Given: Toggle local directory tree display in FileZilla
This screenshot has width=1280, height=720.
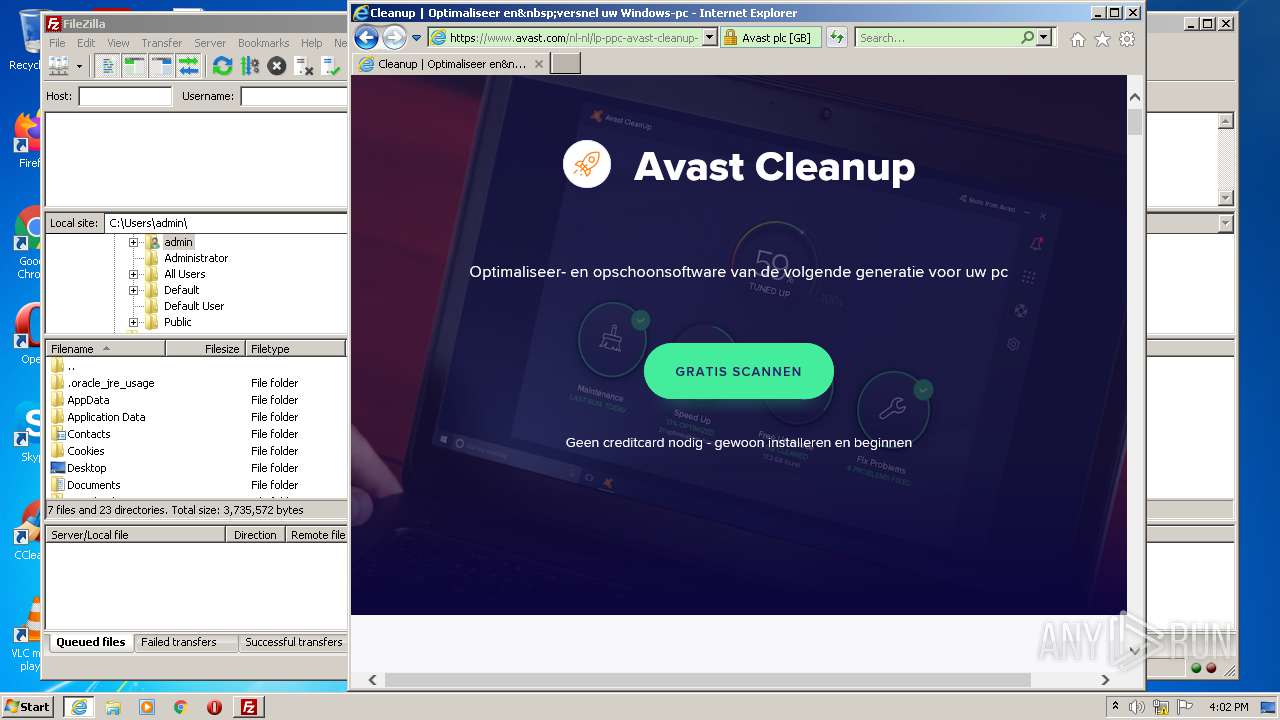Looking at the screenshot, I should pyautogui.click(x=134, y=66).
